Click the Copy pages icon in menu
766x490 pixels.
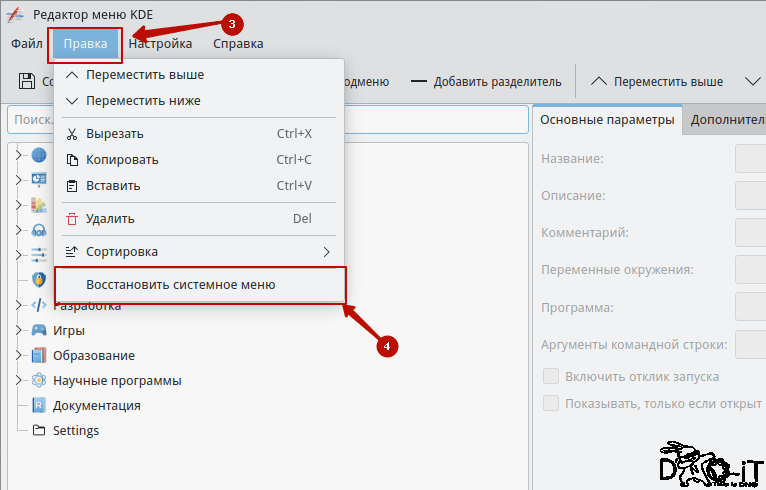click(72, 160)
